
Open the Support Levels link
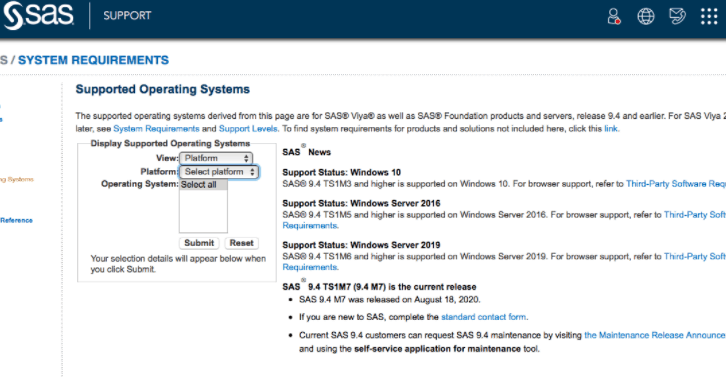pos(248,129)
